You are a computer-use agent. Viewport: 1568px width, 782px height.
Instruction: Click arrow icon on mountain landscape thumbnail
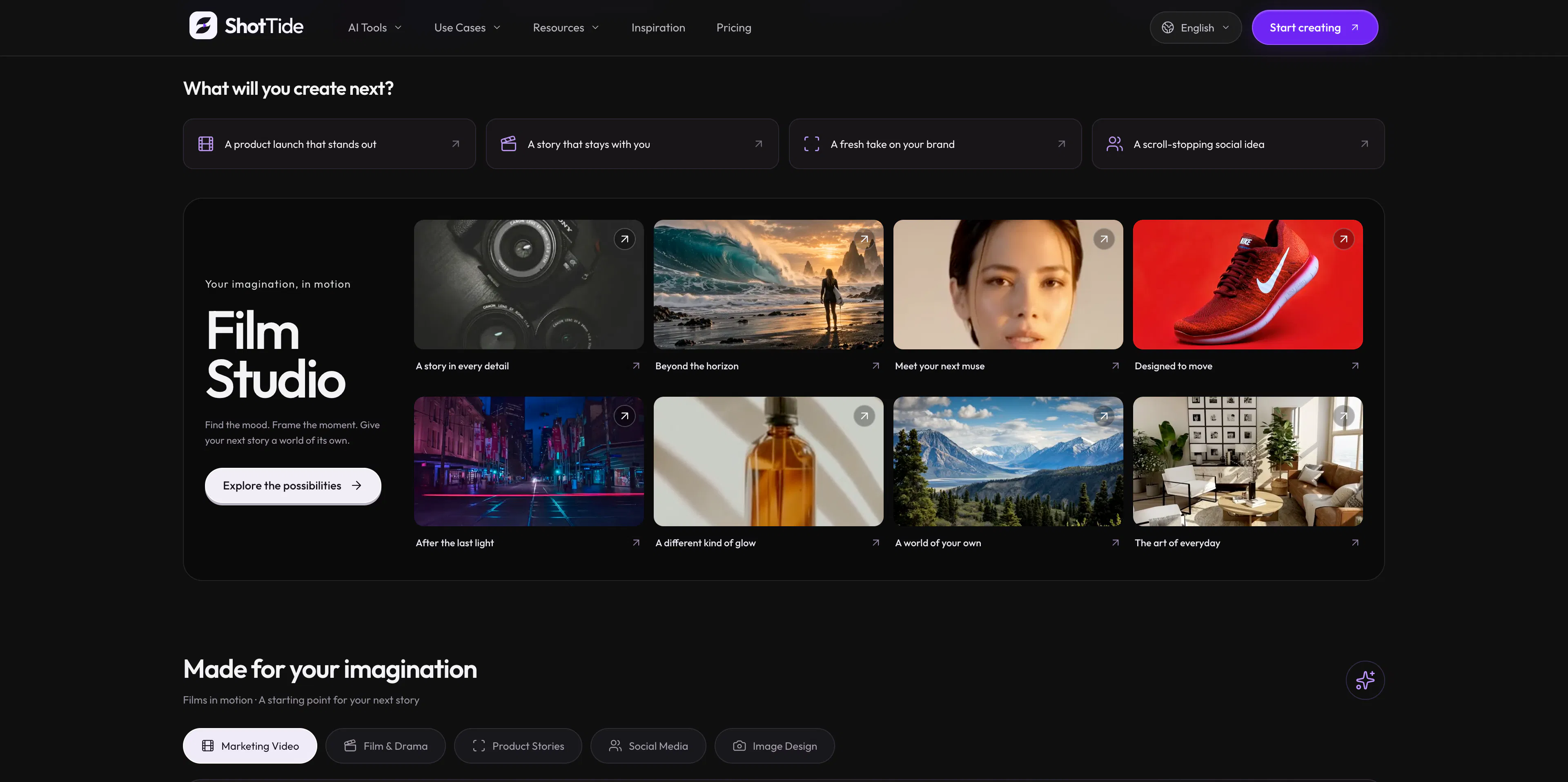(1104, 416)
